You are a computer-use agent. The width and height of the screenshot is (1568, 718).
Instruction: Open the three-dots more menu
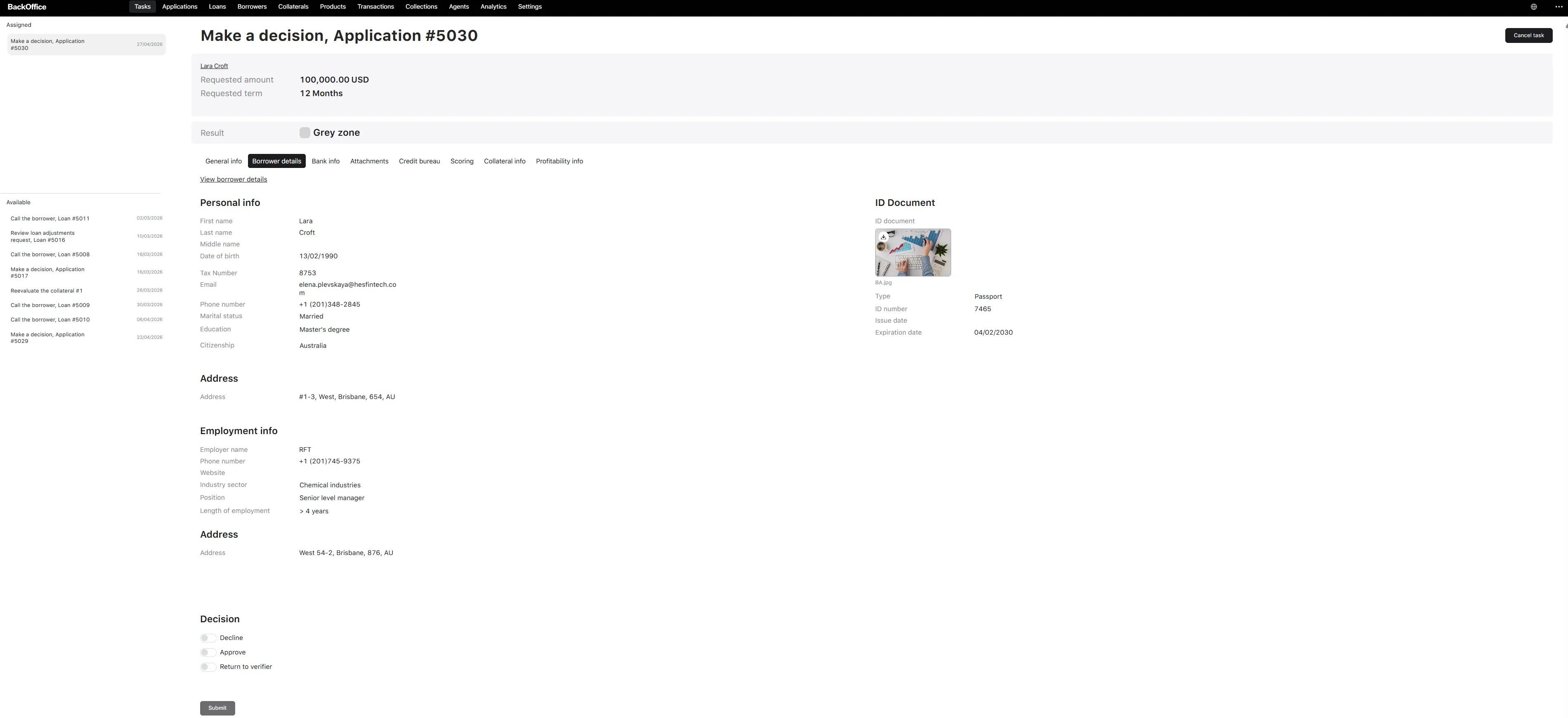tap(1558, 7)
